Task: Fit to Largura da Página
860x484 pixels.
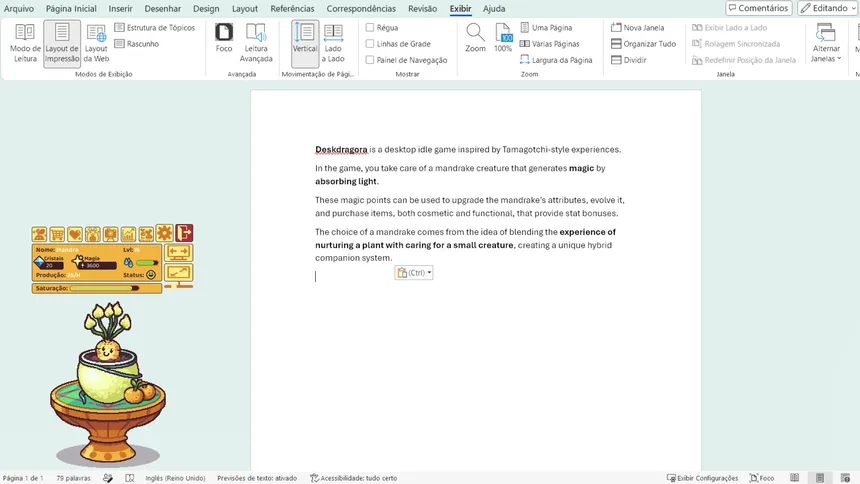Action: point(556,60)
